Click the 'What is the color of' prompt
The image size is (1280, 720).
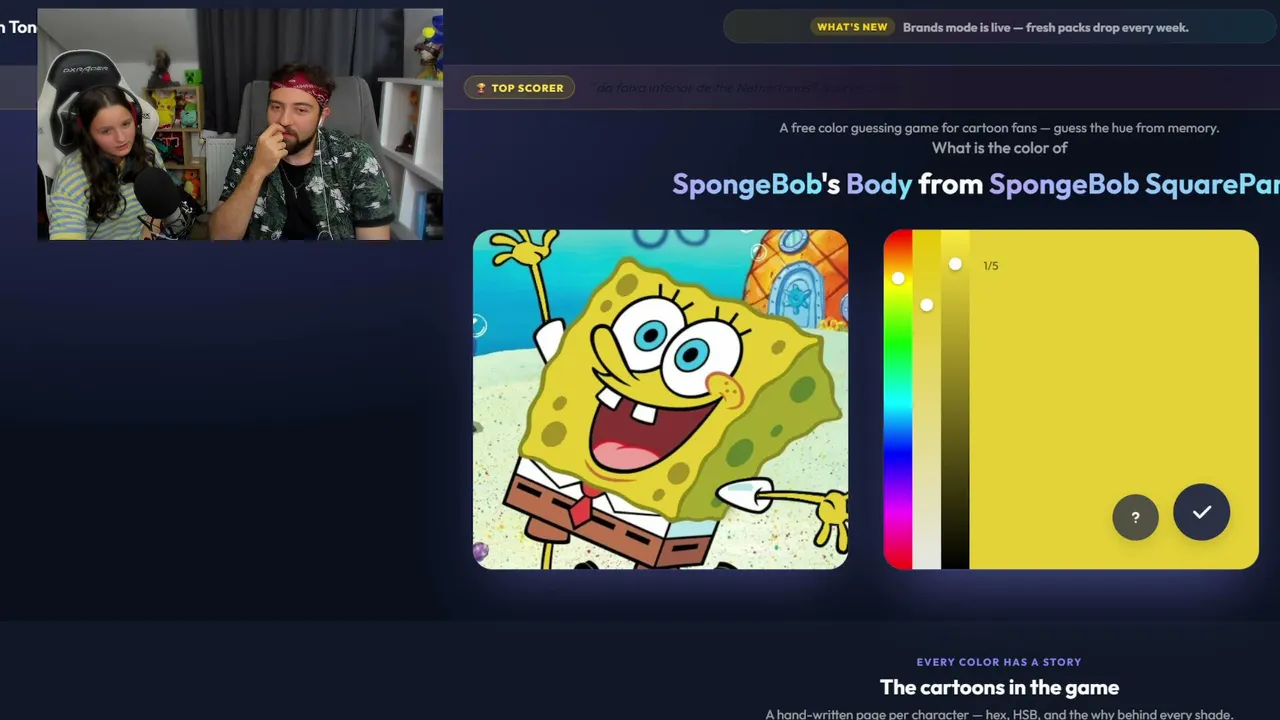[x=1000, y=148]
